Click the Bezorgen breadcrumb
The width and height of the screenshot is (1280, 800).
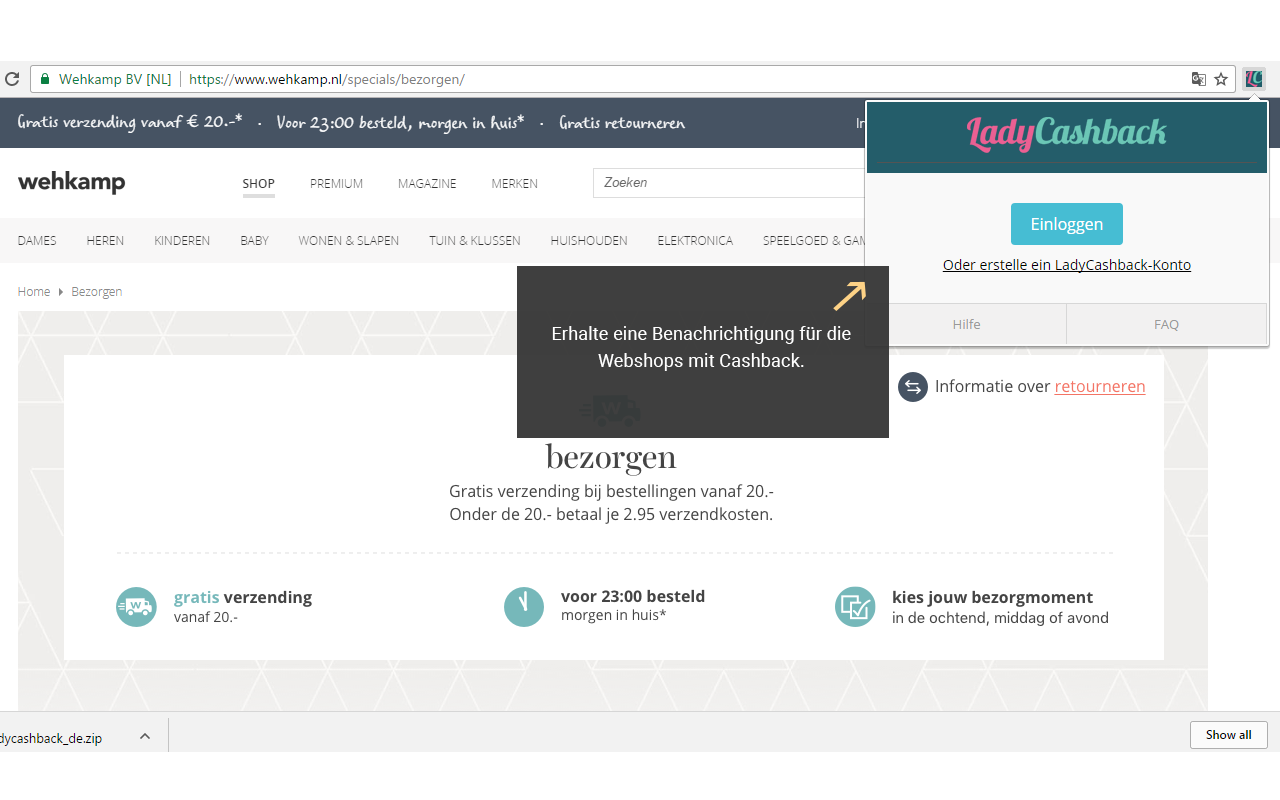(x=97, y=292)
